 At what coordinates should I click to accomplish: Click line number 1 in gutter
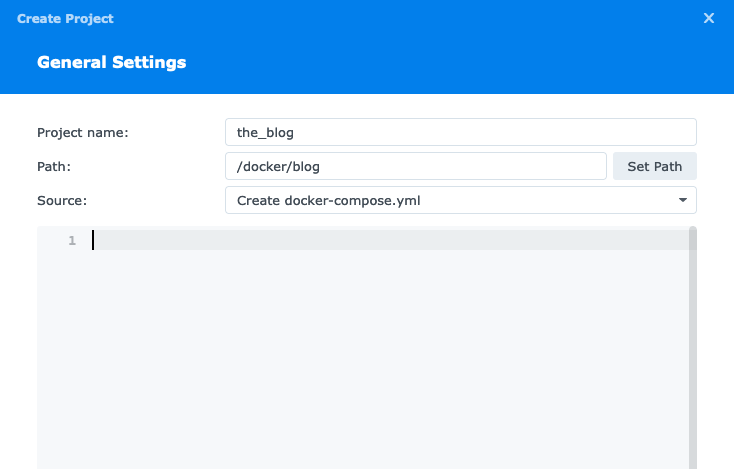pos(72,240)
